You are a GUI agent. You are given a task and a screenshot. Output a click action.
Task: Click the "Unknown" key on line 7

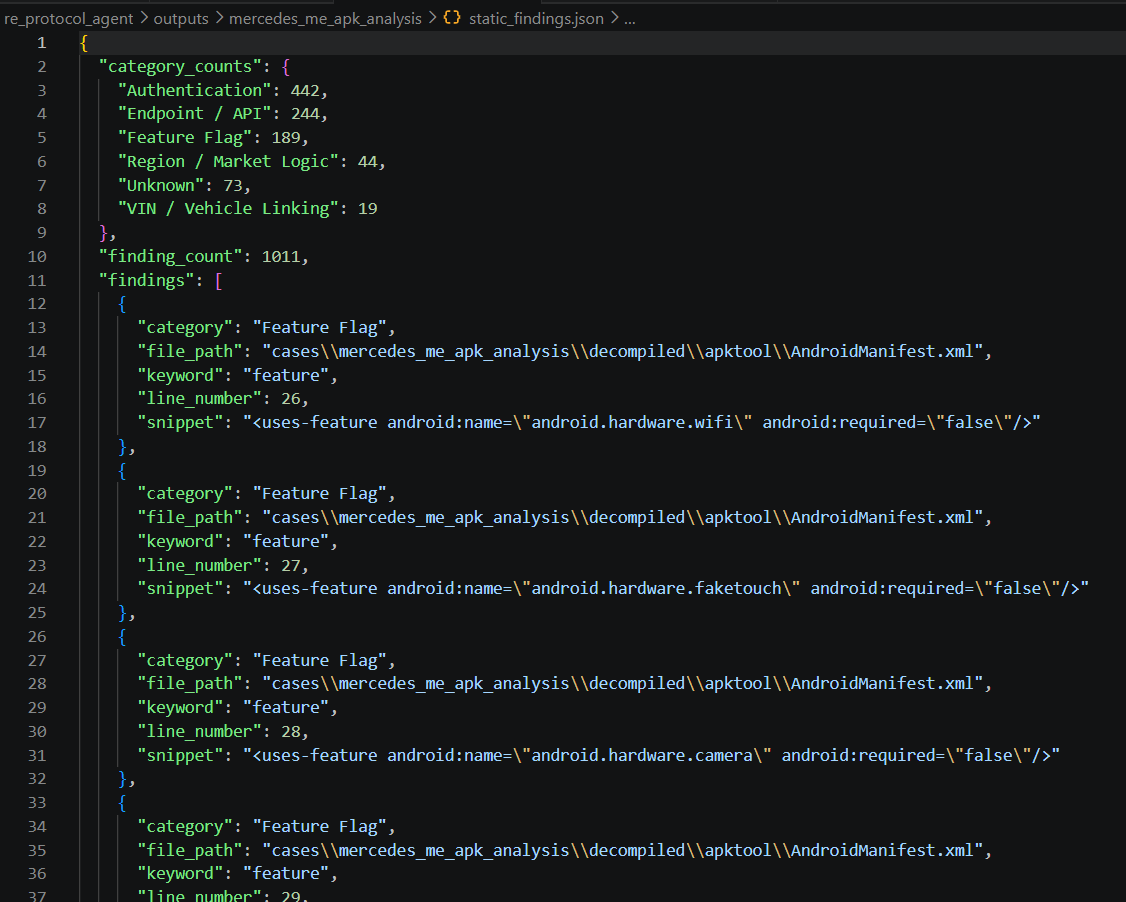pyautogui.click(x=161, y=185)
